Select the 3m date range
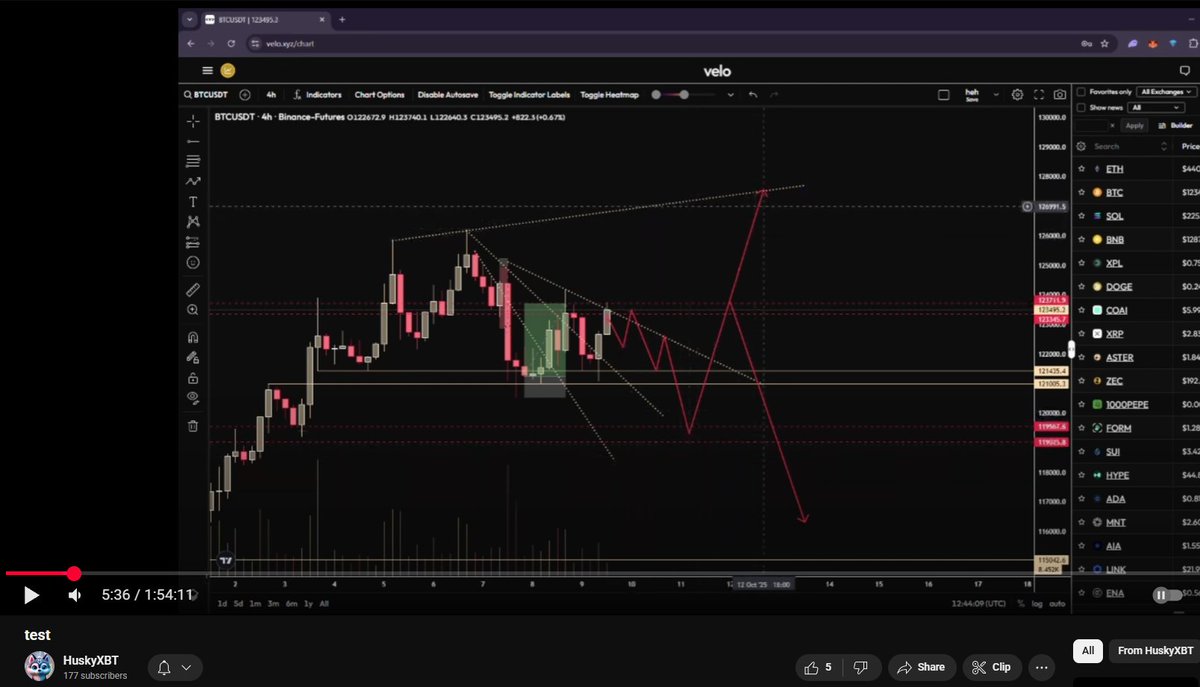The width and height of the screenshot is (1200, 687). pyautogui.click(x=272, y=604)
